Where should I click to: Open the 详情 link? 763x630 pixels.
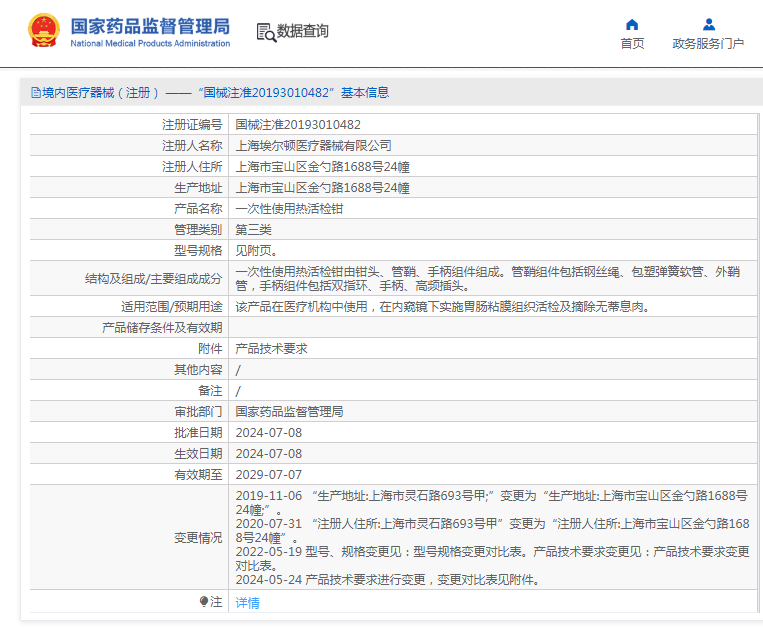click(x=247, y=603)
